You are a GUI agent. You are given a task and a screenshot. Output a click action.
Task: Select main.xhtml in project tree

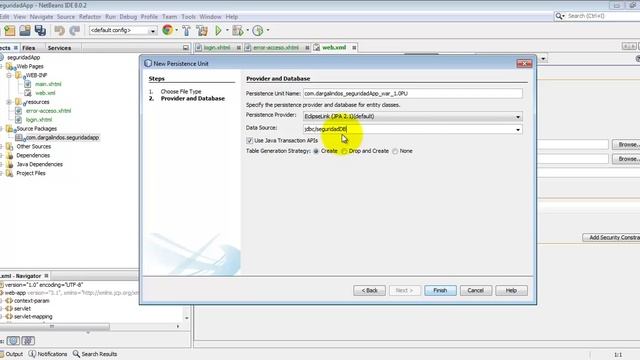coord(48,84)
